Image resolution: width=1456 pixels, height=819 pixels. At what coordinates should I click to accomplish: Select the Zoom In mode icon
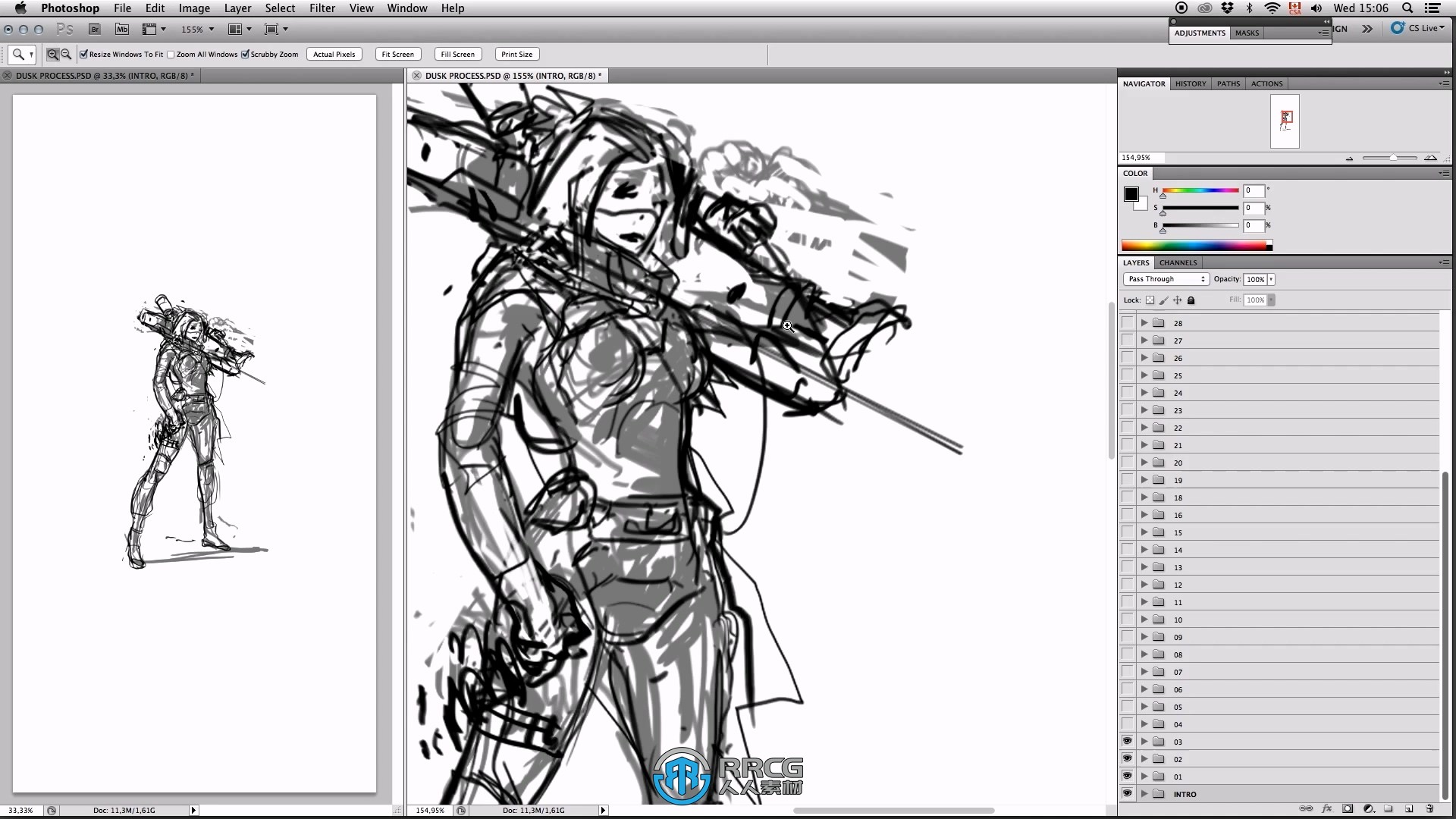52,54
